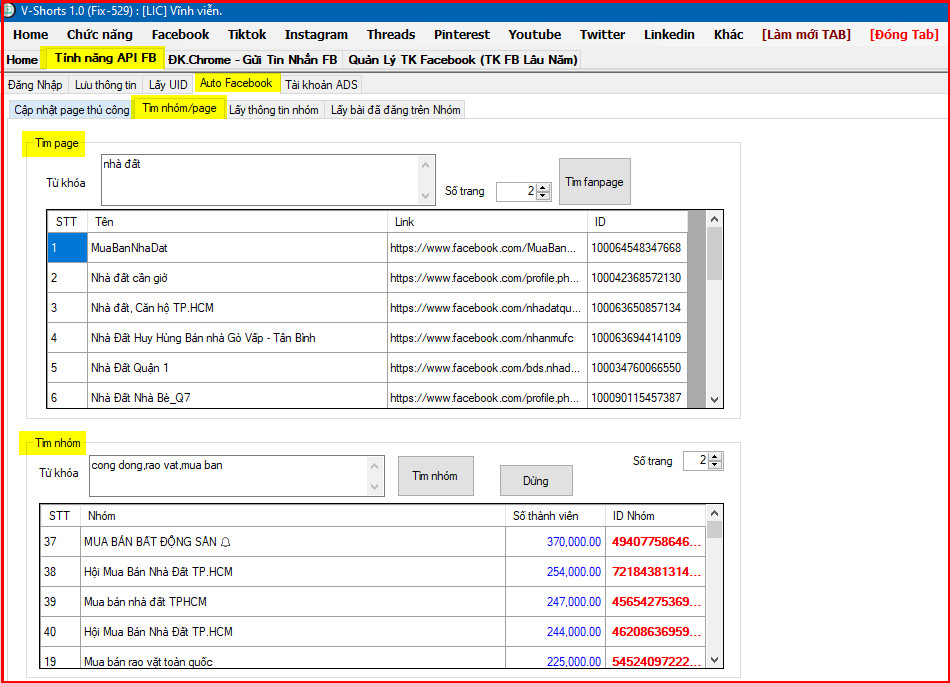Viewport: 950px width, 683px height.
Task: Click the V-Shorts app icon in title bar
Action: [x=9, y=10]
